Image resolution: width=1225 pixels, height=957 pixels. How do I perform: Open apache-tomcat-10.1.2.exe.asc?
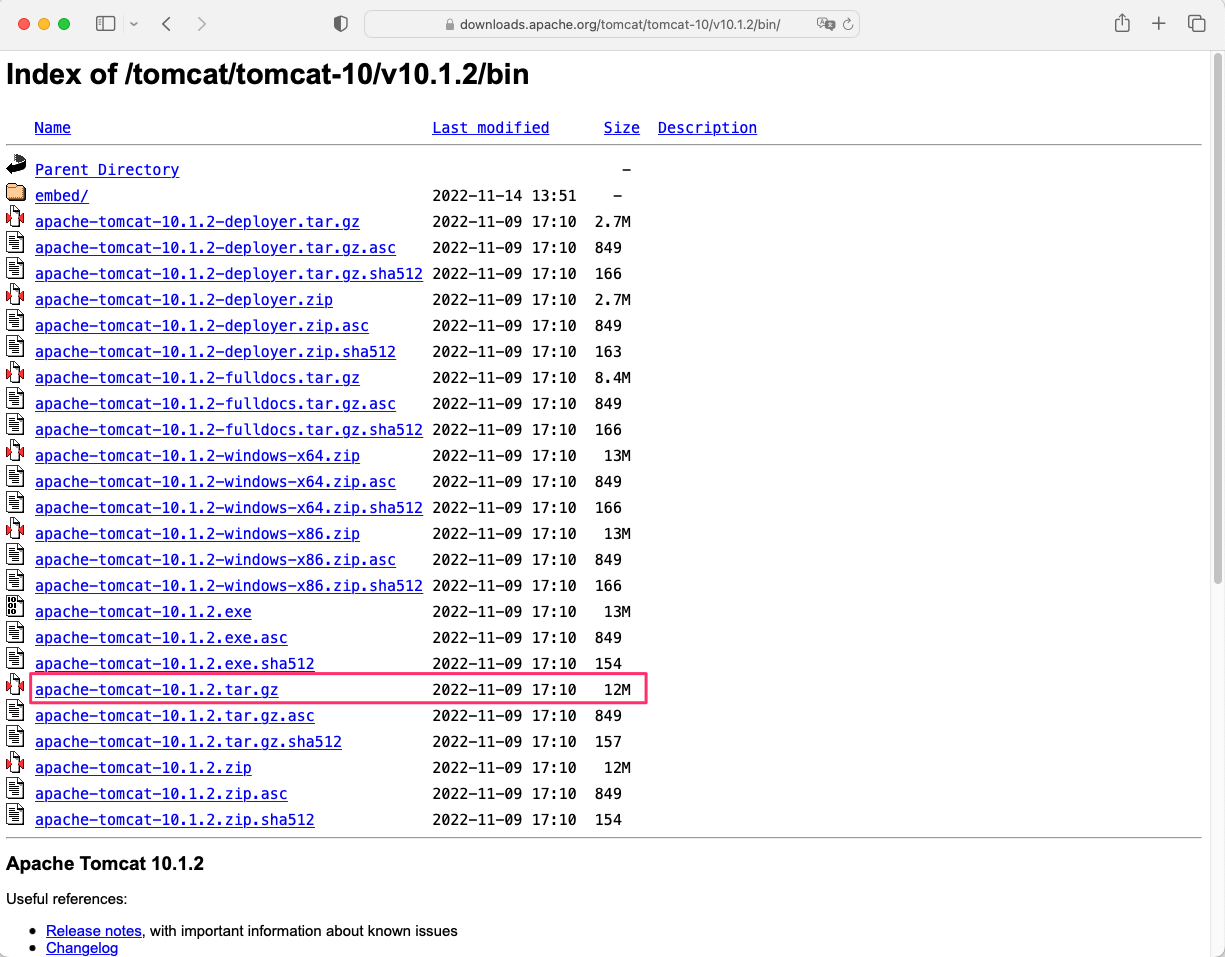(161, 638)
